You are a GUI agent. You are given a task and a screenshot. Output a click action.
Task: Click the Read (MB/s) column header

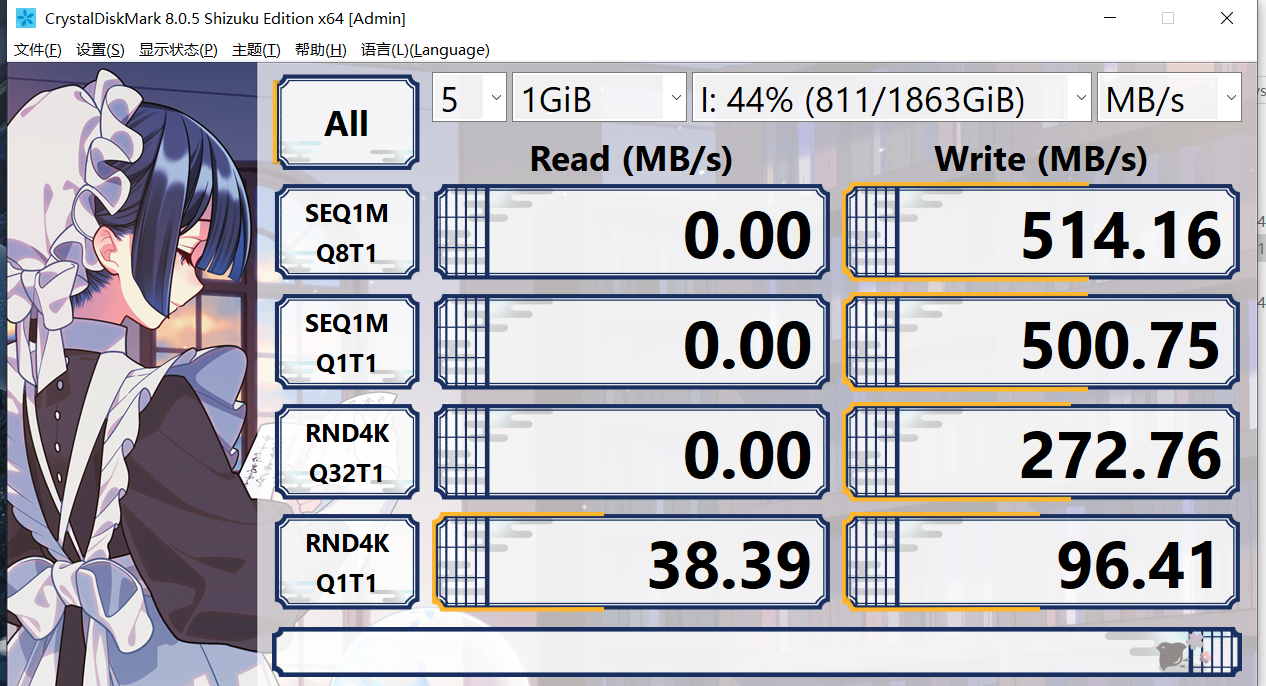point(631,158)
